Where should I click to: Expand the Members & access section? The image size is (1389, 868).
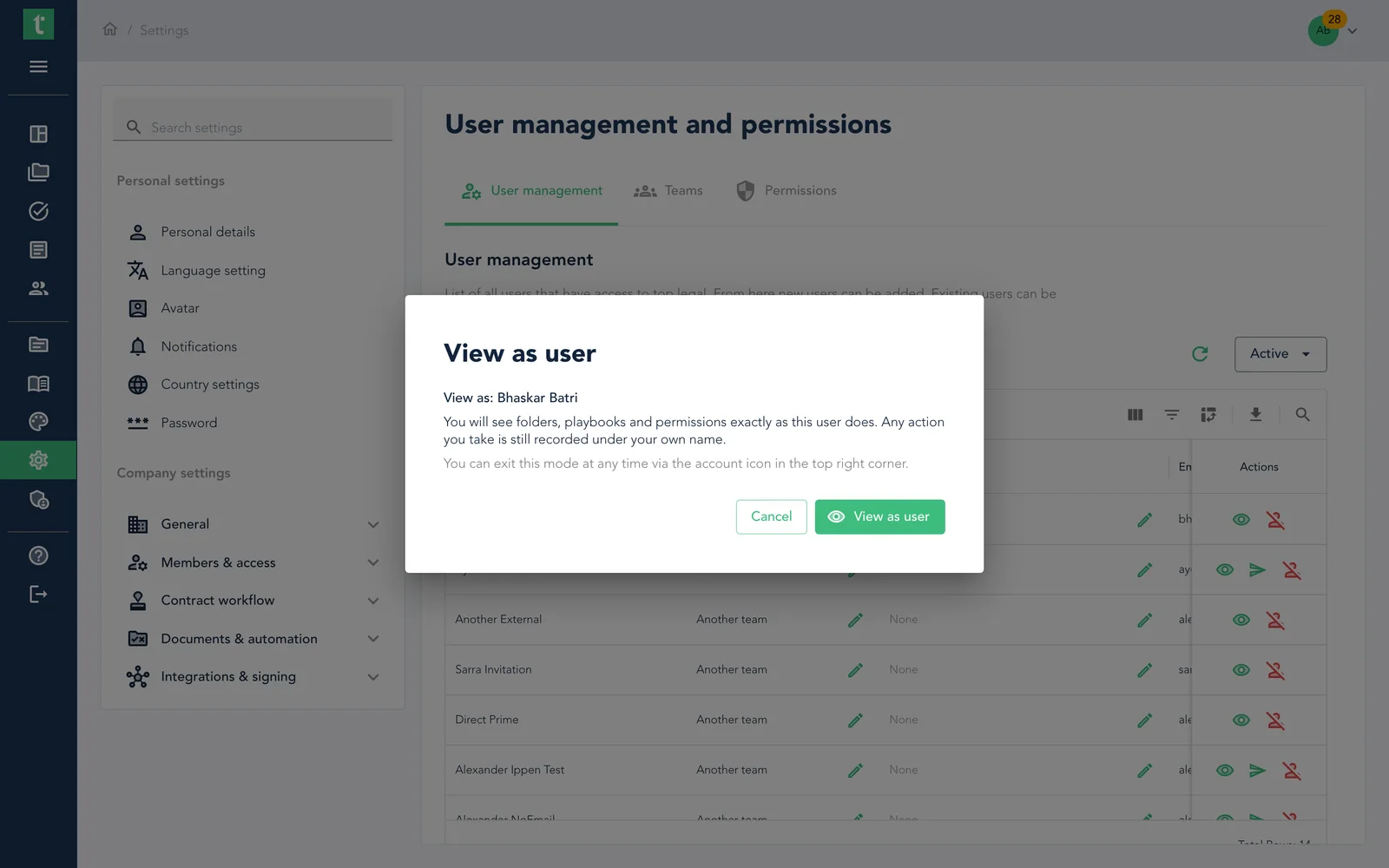tap(253, 562)
